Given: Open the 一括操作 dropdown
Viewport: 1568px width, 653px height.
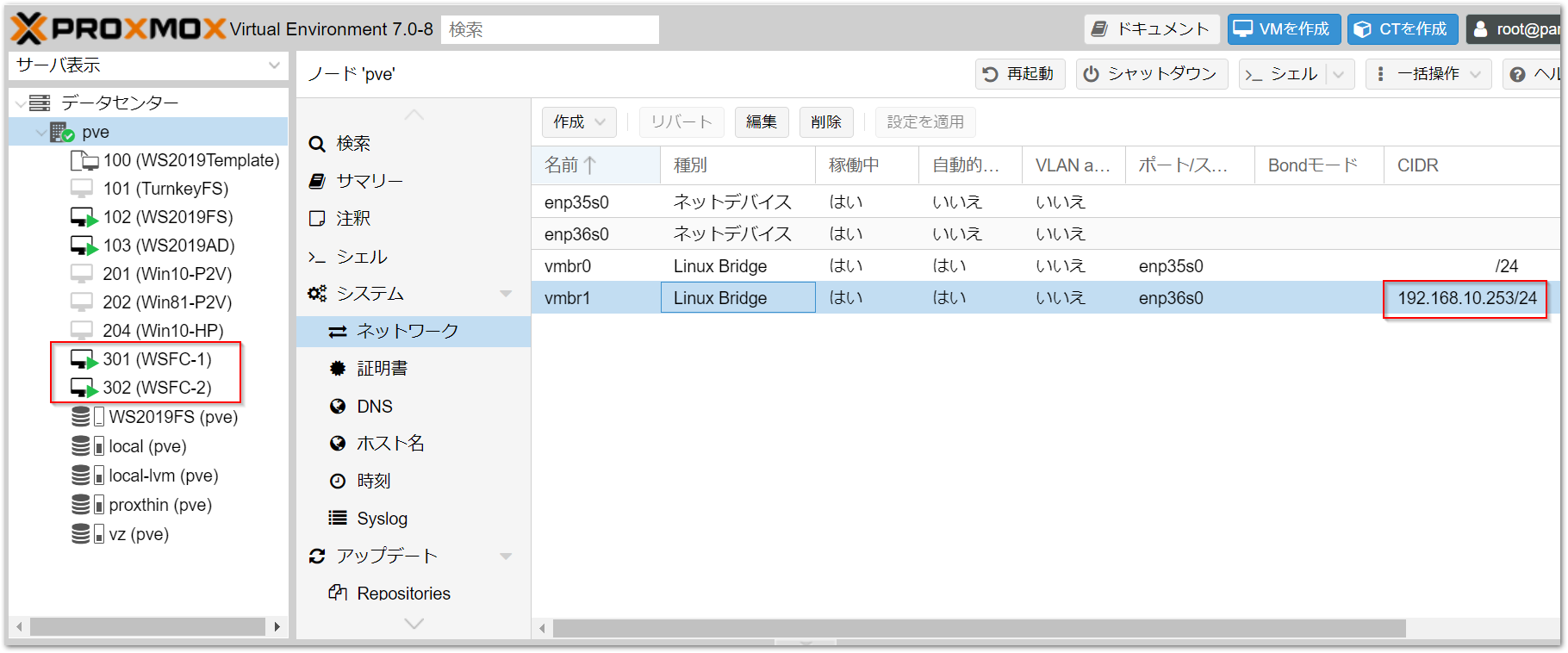Looking at the screenshot, I should (1428, 75).
